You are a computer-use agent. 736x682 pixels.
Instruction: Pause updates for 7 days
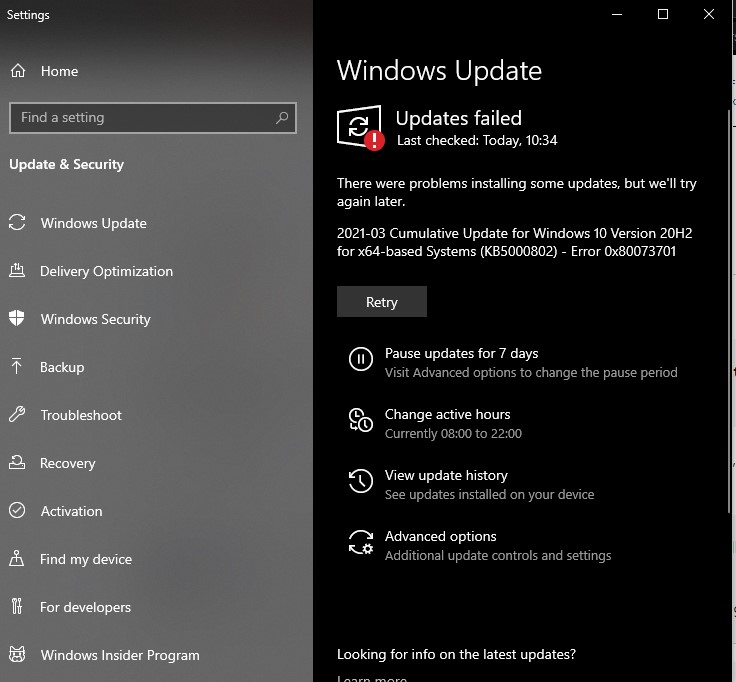[x=461, y=353]
